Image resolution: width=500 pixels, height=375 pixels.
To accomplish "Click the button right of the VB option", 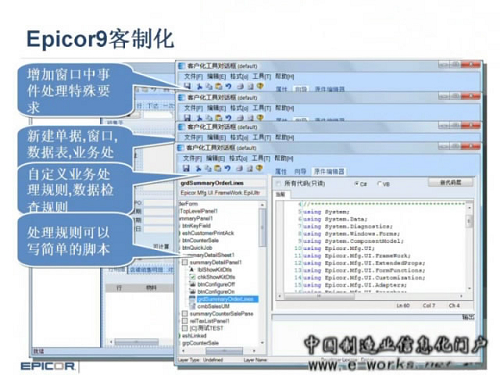I will pos(450,183).
